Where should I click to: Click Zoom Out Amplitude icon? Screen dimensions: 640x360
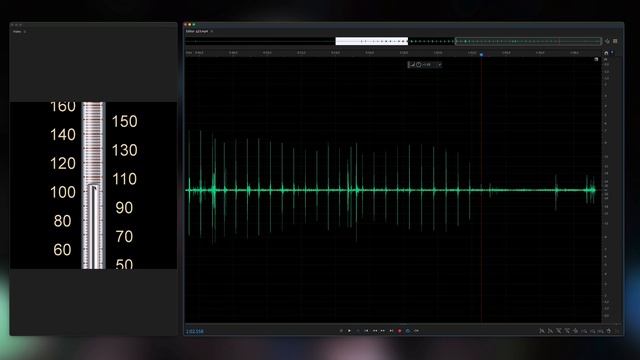(550, 331)
